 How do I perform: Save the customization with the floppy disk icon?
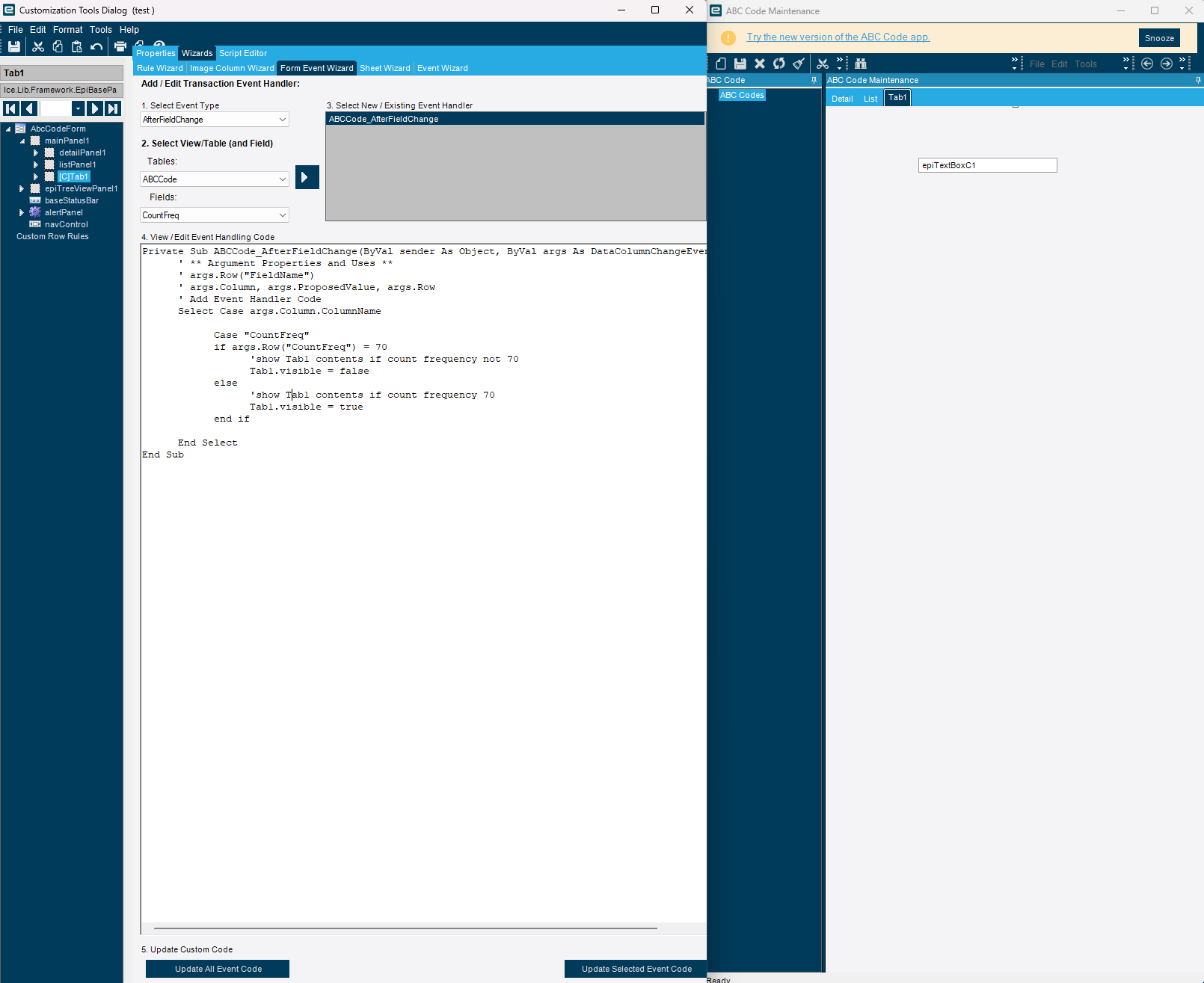tap(14, 46)
